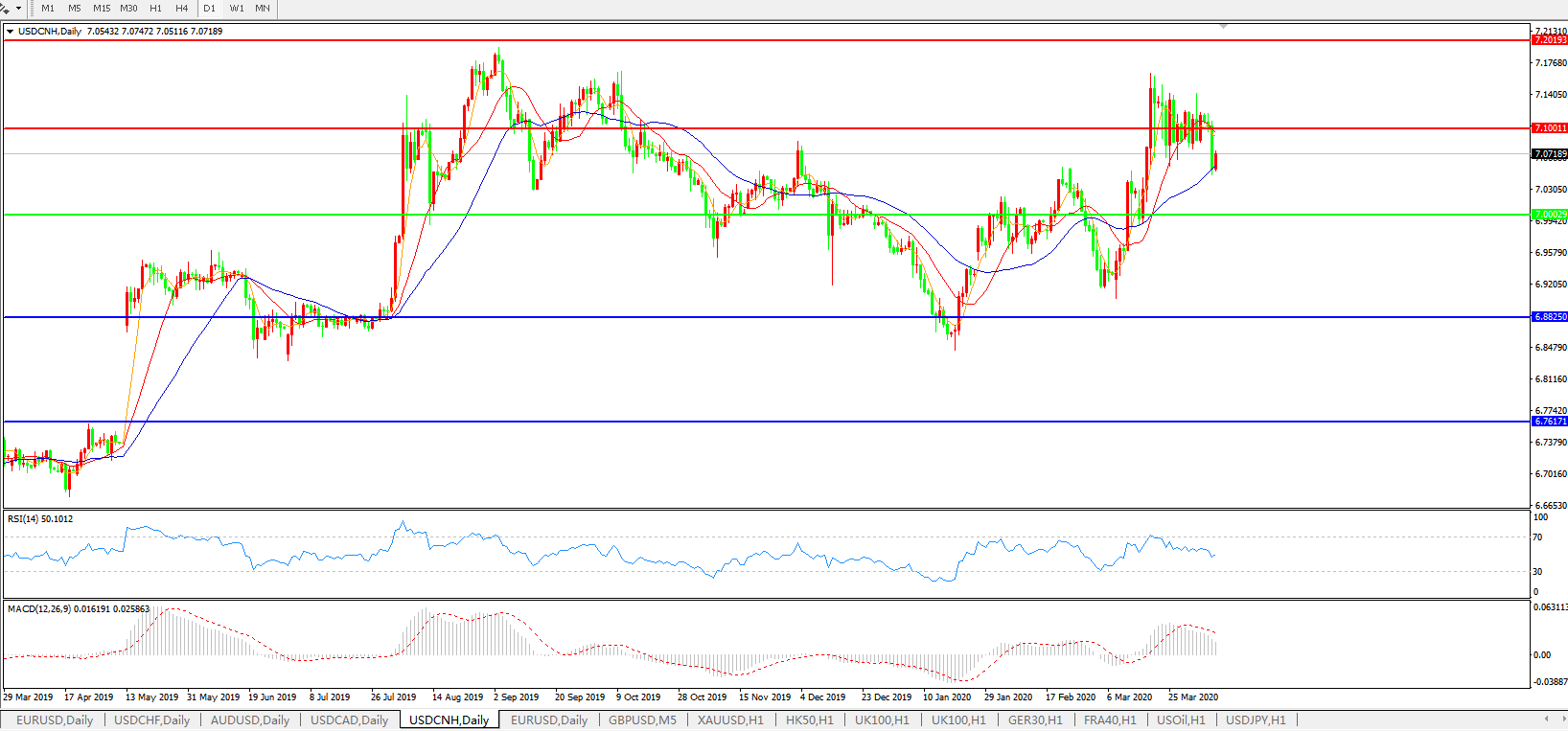The width and height of the screenshot is (1568, 731).
Task: Click the gray chart shift triangle marker
Action: [1224, 26]
